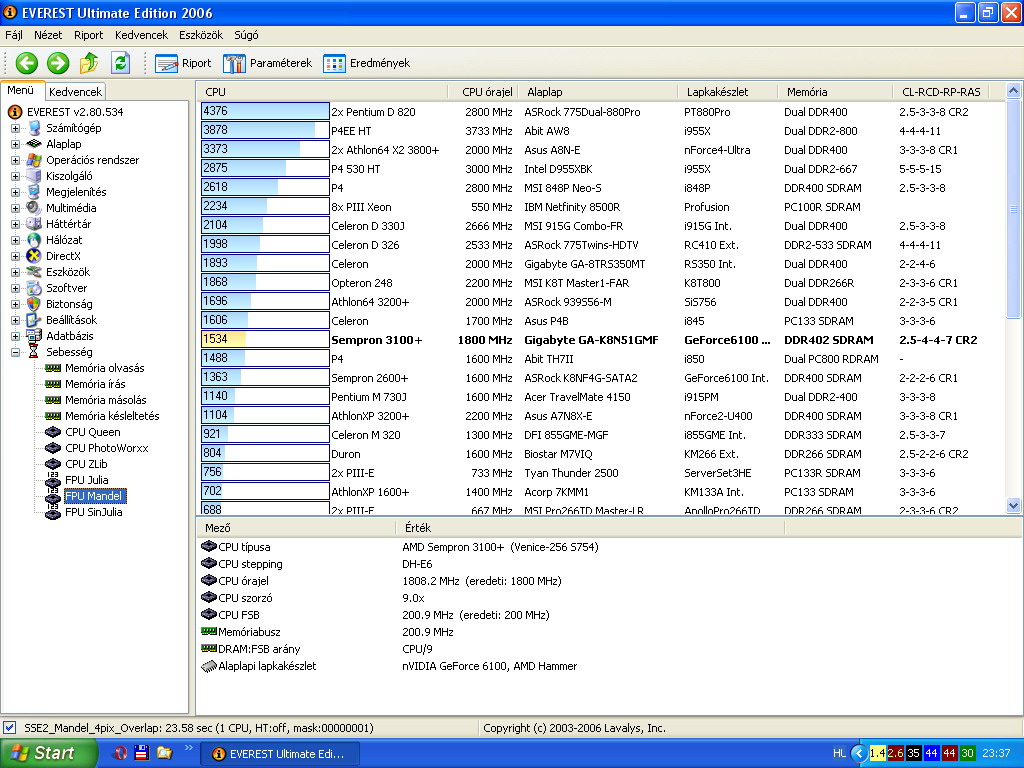
Task: Click the Szoftver icon in tree
Action: coord(33,288)
